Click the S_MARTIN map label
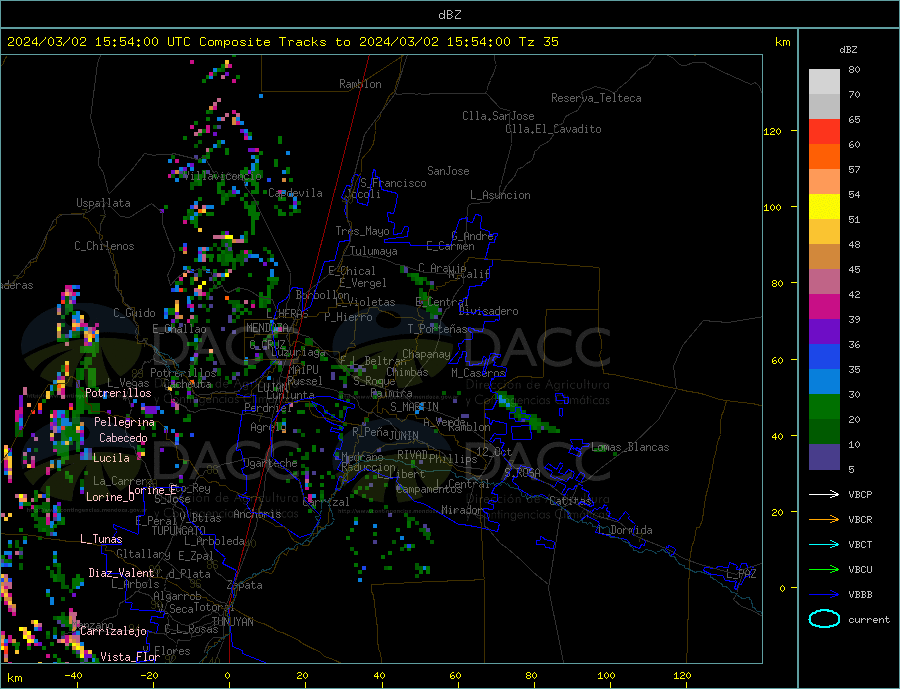The image size is (900, 689). coord(414,407)
